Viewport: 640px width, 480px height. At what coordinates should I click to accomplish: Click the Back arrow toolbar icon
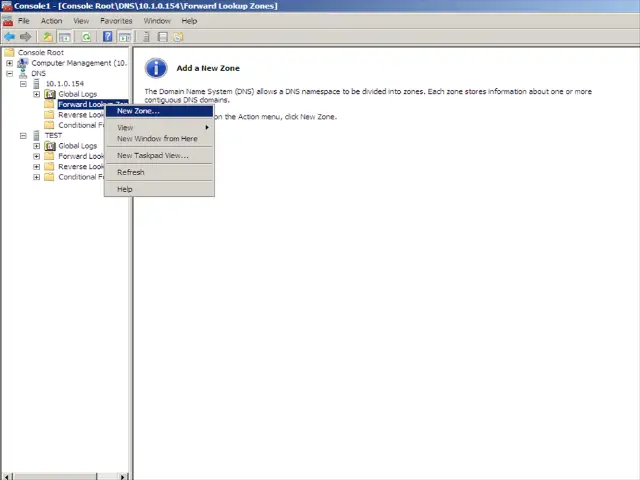click(9, 37)
